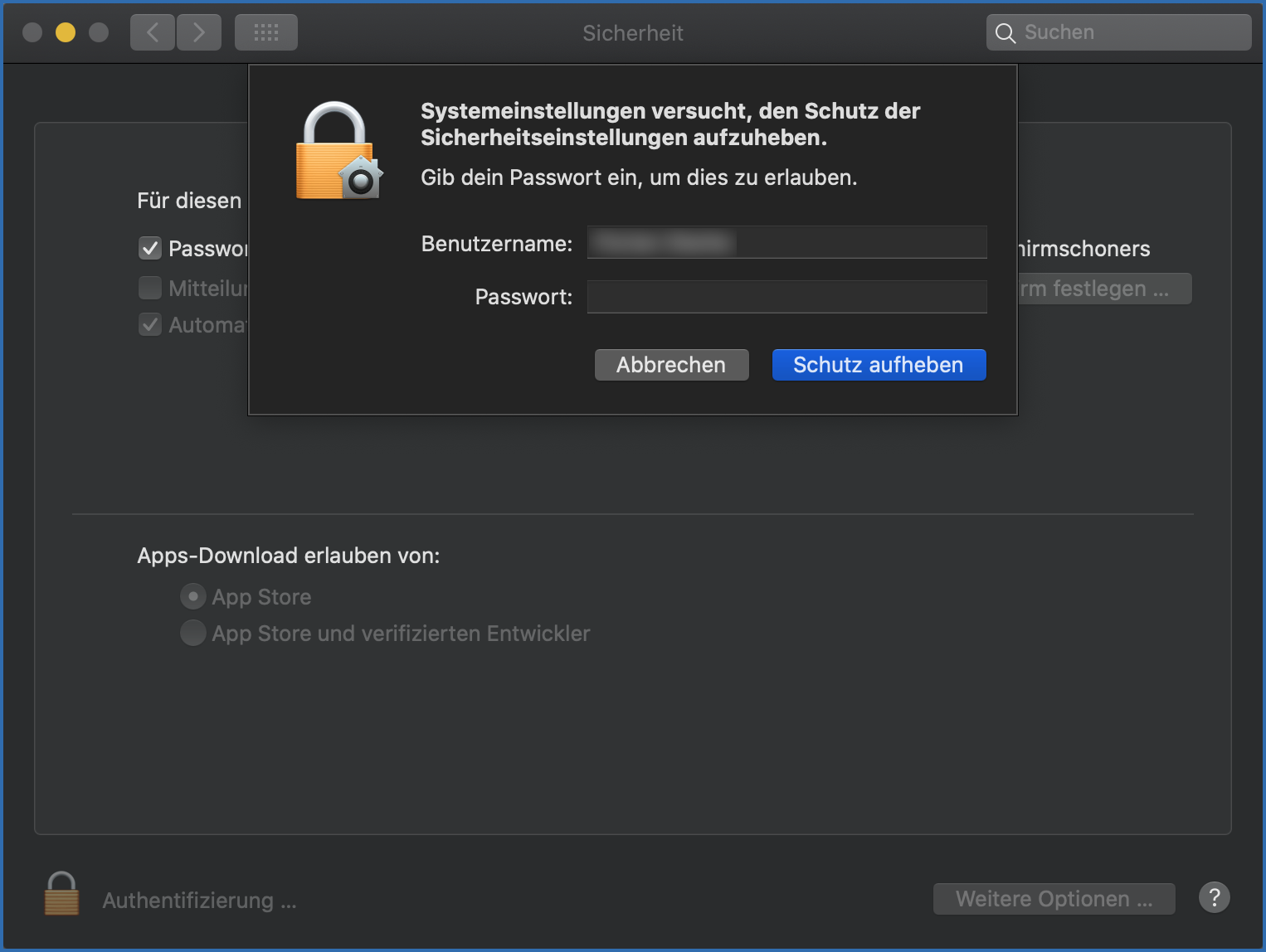Screen dimensions: 1266x952
Task: Open all preferences via the grid icon
Action: point(265,32)
